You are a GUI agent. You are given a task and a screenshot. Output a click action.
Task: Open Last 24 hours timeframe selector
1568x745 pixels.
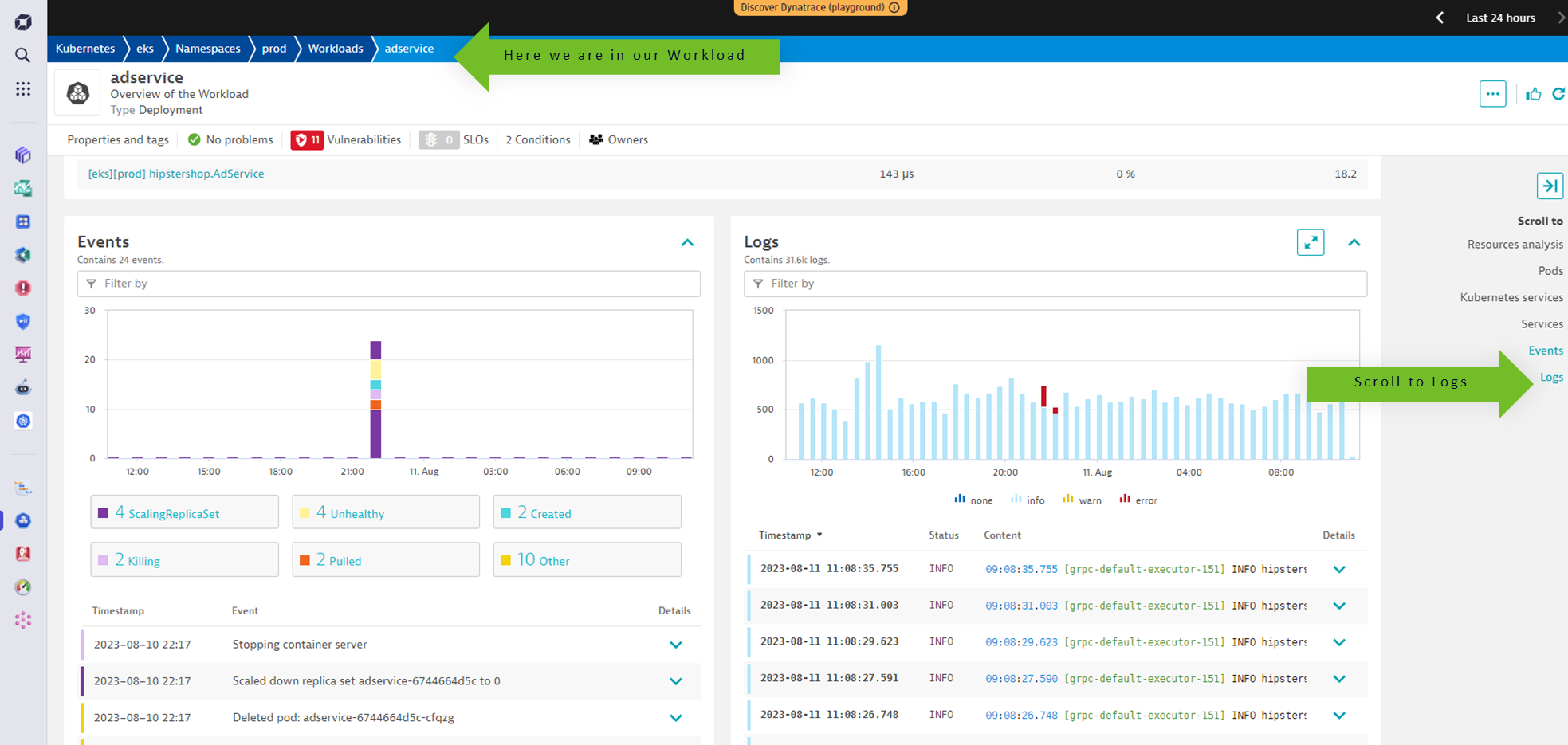(1500, 18)
